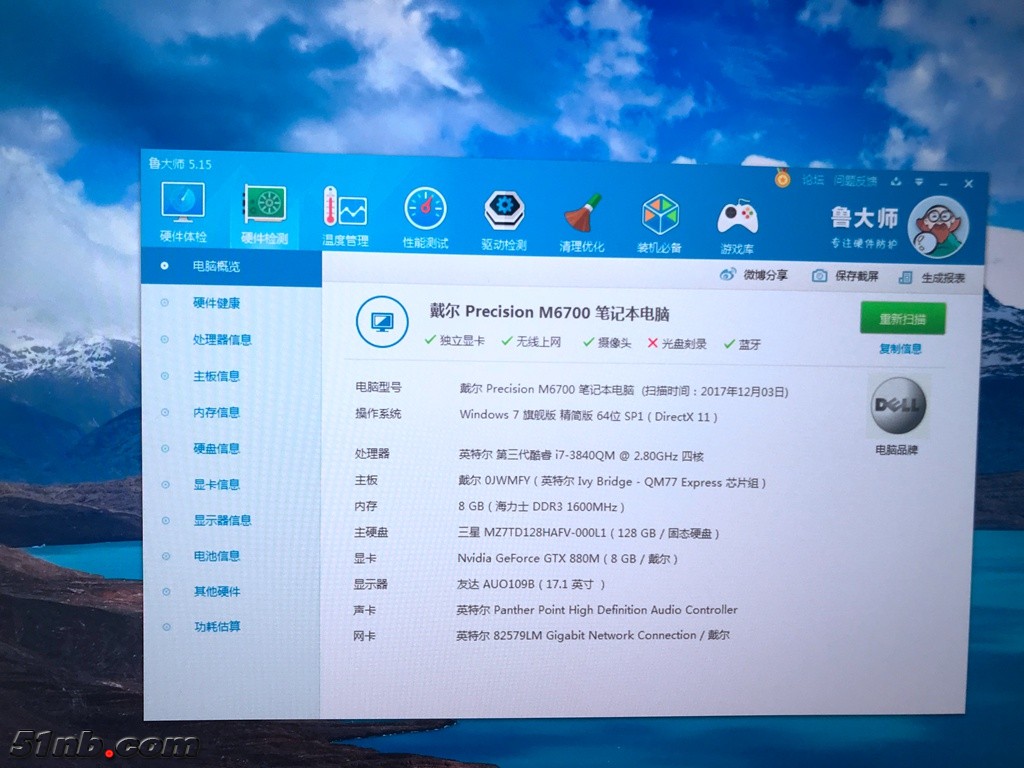This screenshot has height=768, width=1024.
Task: Click the 复制信息 copy info link
Action: 900,349
